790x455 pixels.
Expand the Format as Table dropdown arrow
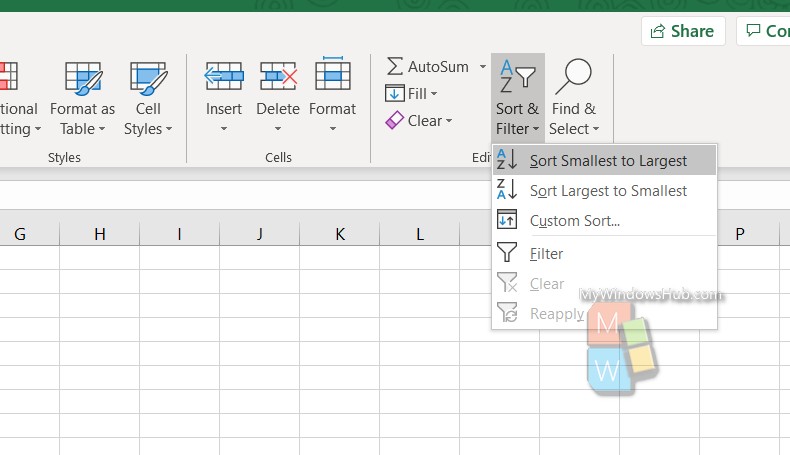[102, 129]
